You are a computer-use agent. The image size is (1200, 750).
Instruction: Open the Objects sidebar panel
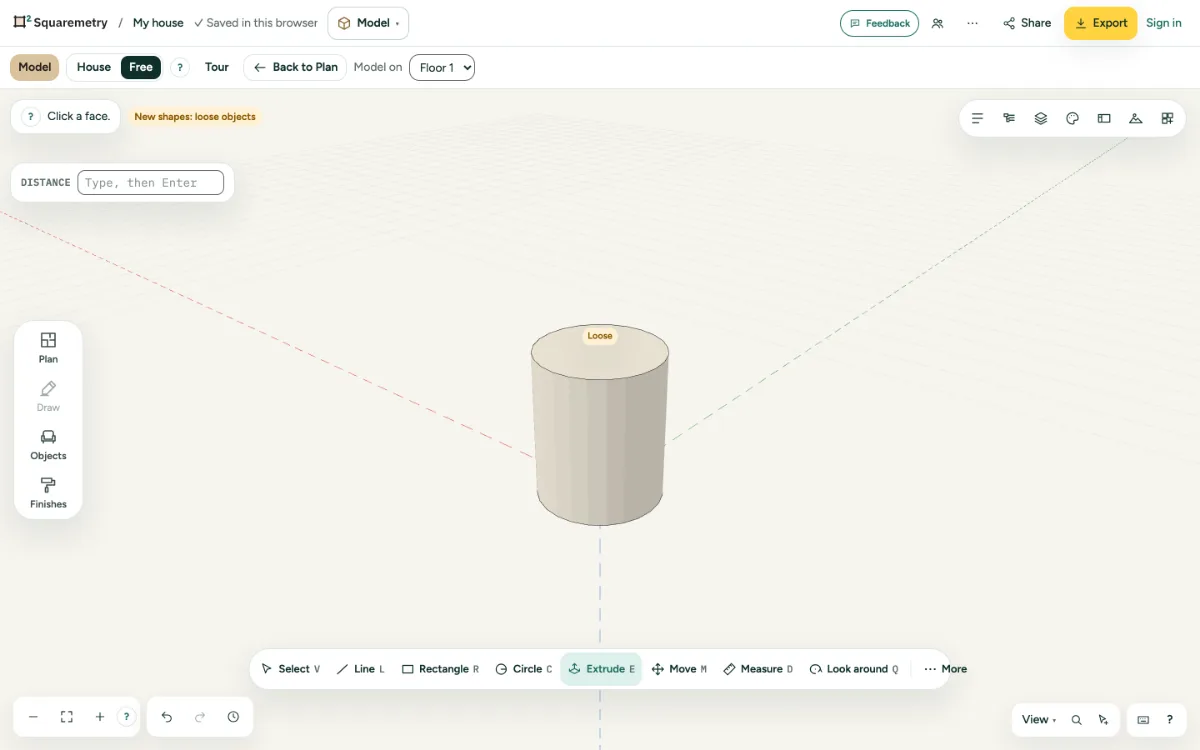(48, 445)
